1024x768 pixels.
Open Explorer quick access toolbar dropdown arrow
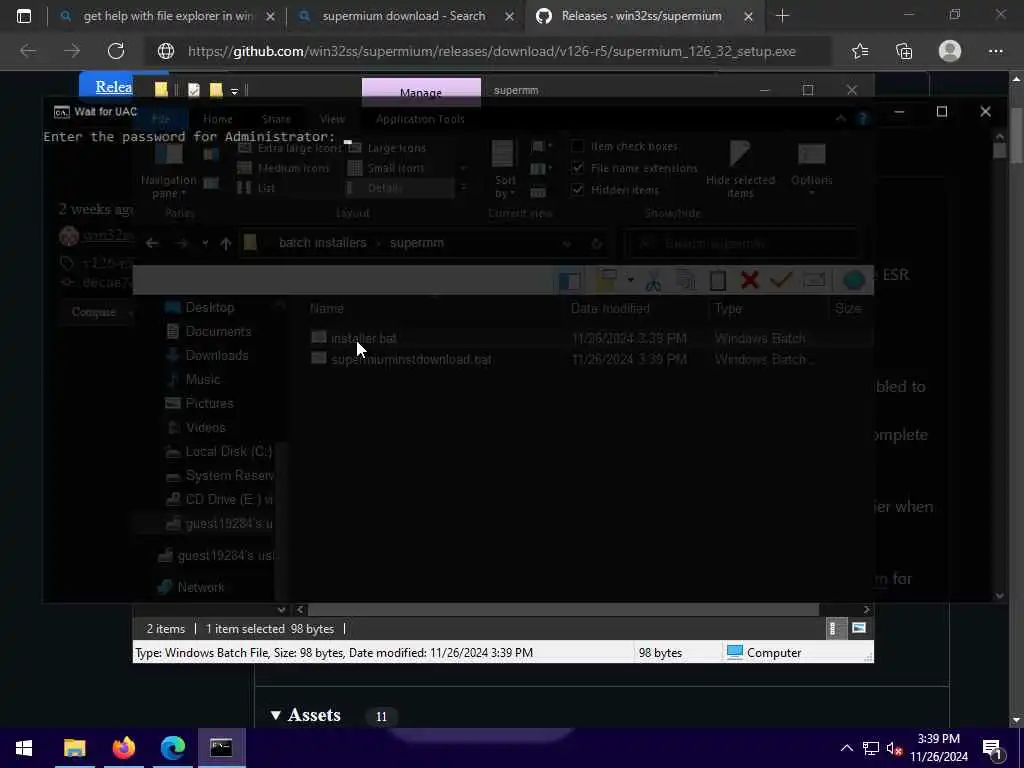[234, 91]
